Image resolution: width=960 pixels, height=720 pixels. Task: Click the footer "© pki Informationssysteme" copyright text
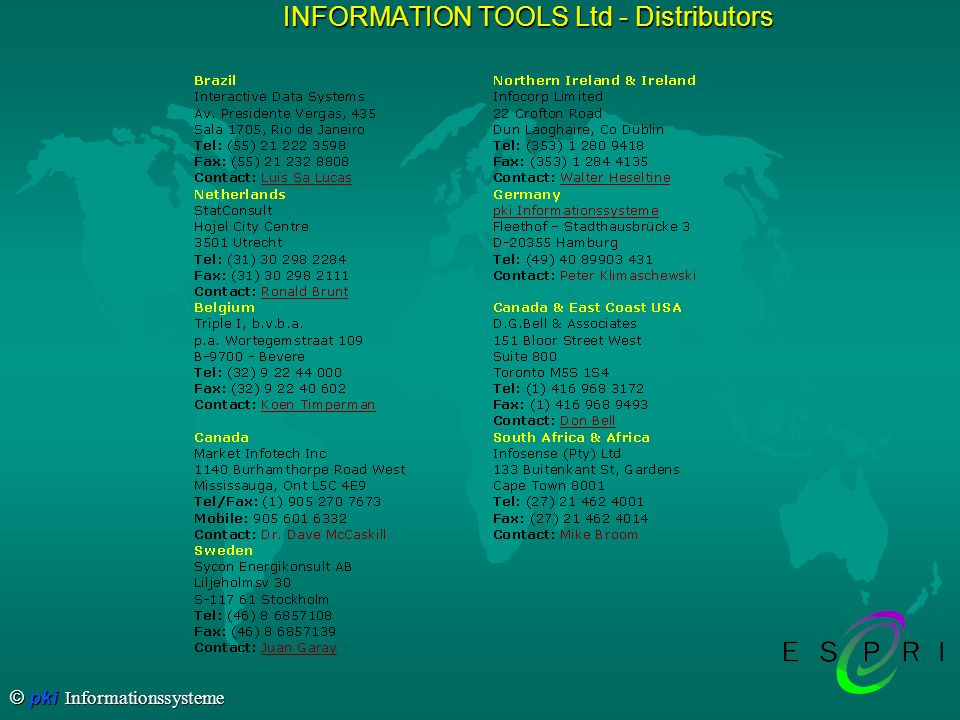point(117,698)
